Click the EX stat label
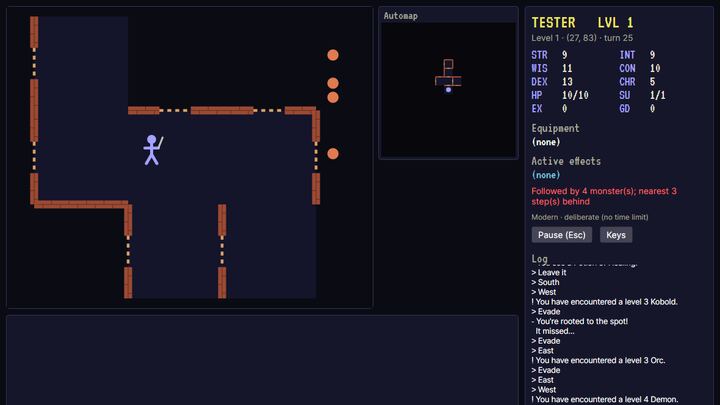Screen dimensions: 720x405 point(537,108)
